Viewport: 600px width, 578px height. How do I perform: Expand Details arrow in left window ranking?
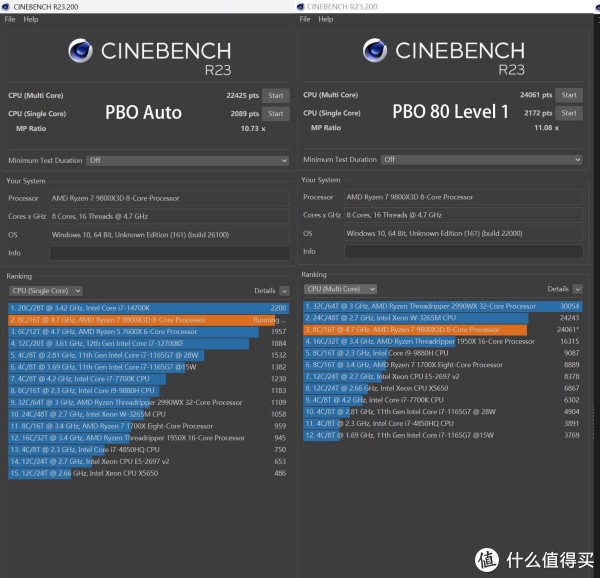pyautogui.click(x=284, y=291)
